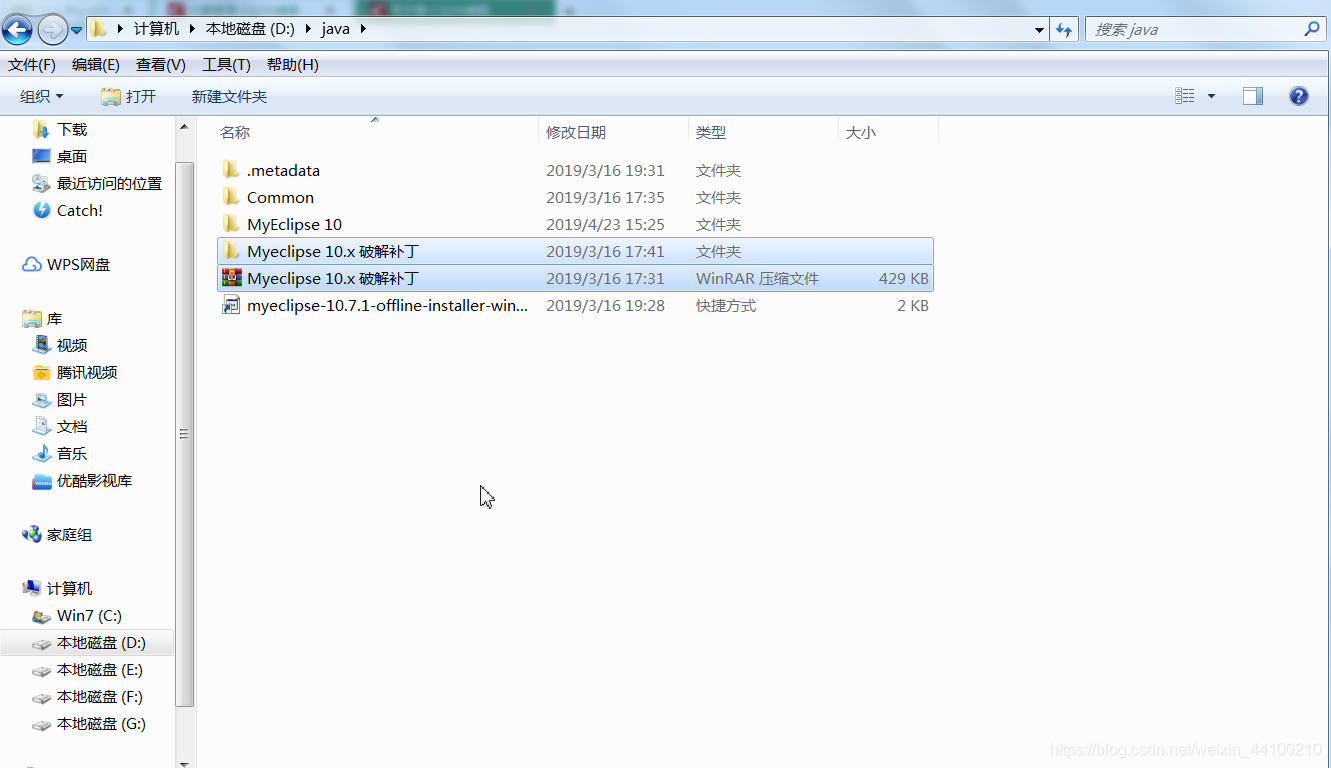Click Catch! icon in navigation pane

41,210
